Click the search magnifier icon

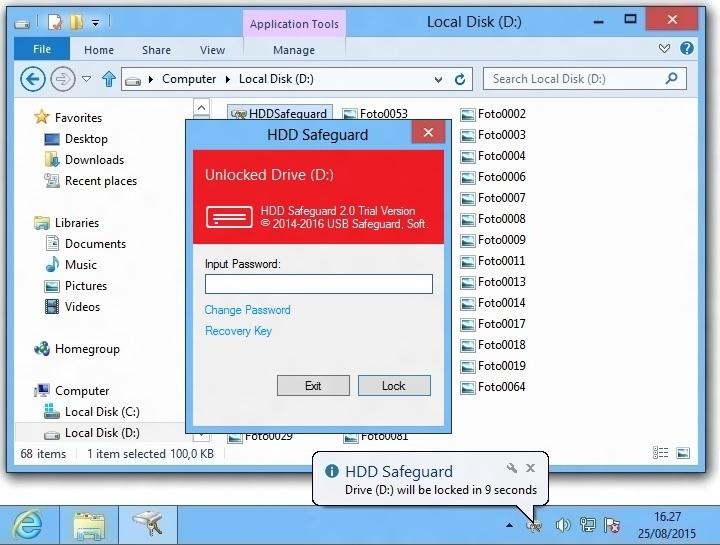(671, 79)
